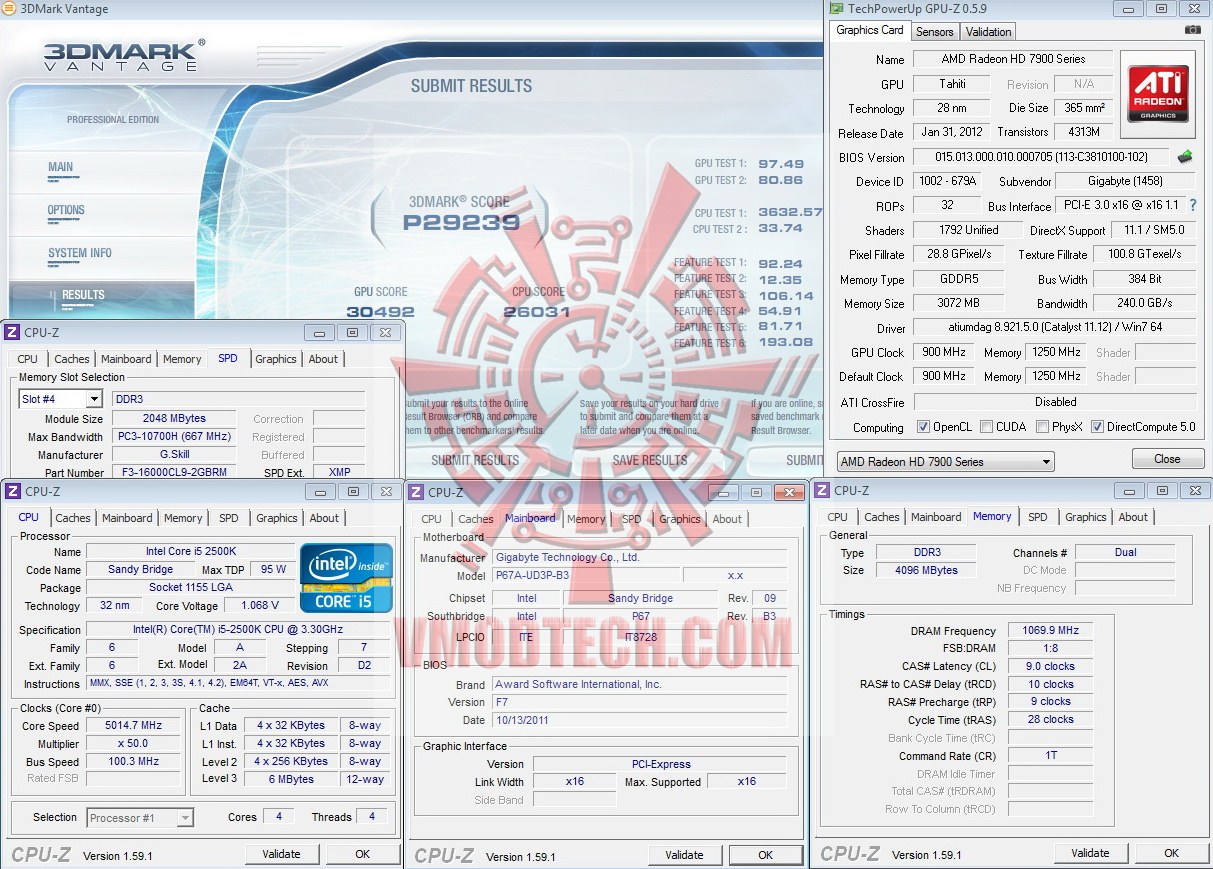The width and height of the screenshot is (1213, 869).
Task: Click the Driver field atiumdag 8.921.5.0
Action: pyautogui.click(x=1054, y=327)
